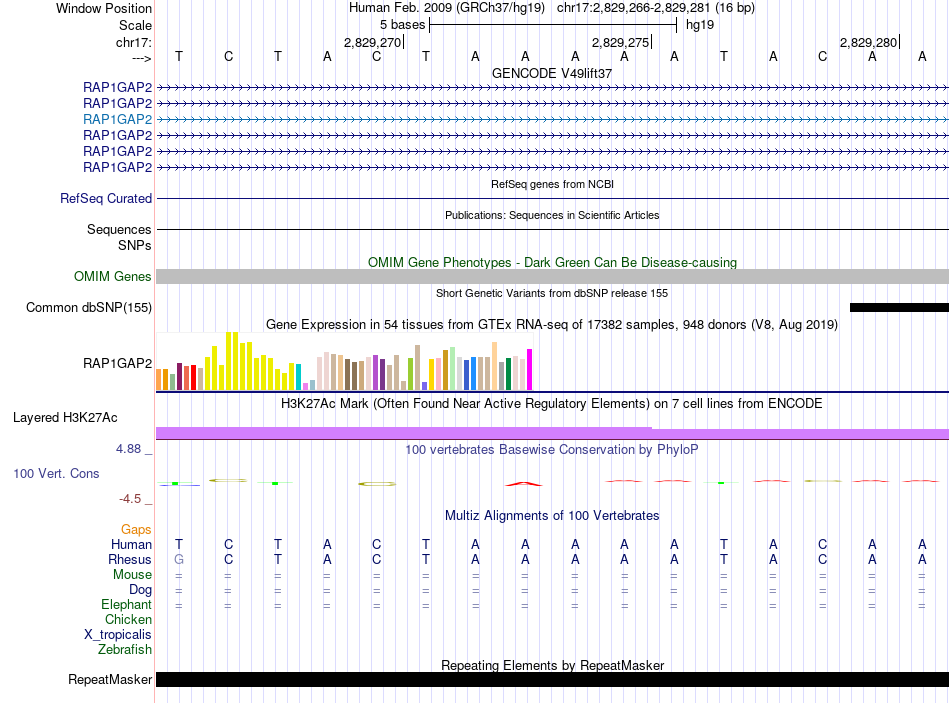Select the Rhesus alignment row label
This screenshot has height=703, width=950.
130,559
